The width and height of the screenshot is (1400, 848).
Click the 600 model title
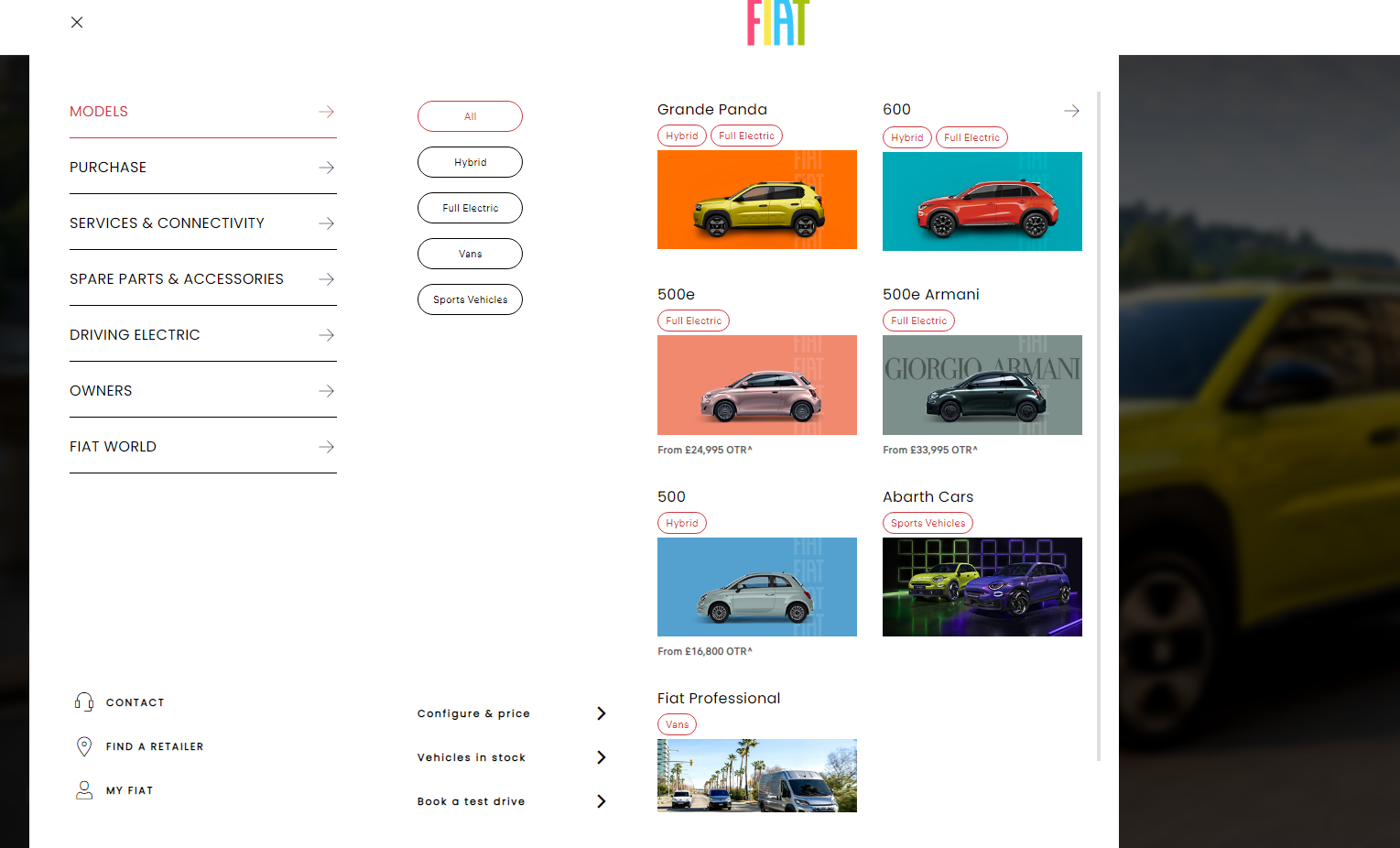click(896, 110)
